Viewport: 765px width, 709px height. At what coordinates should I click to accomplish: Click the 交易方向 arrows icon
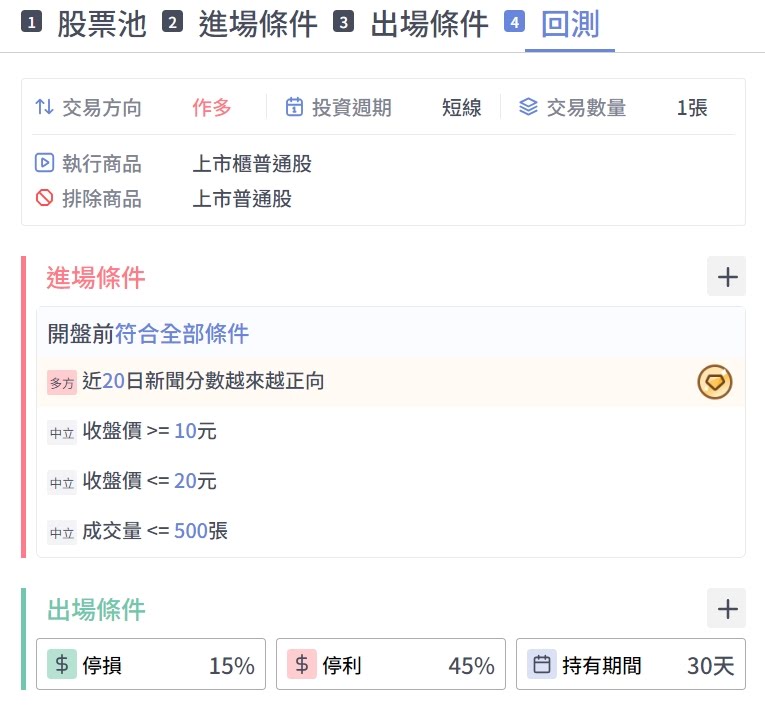(45, 107)
